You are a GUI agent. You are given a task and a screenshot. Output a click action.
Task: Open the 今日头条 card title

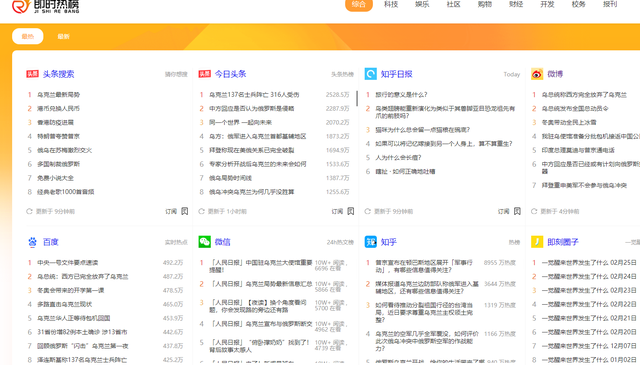pyautogui.click(x=231, y=74)
